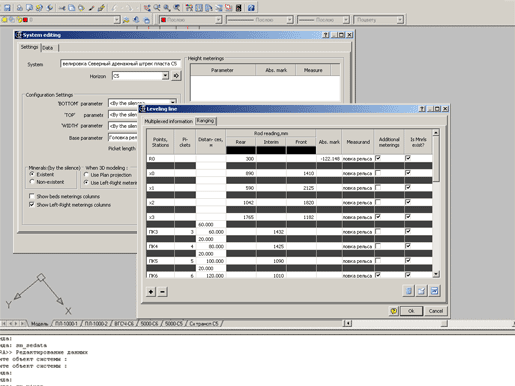Enable Show beds meterings columns checkbox

pyautogui.click(x=32, y=196)
